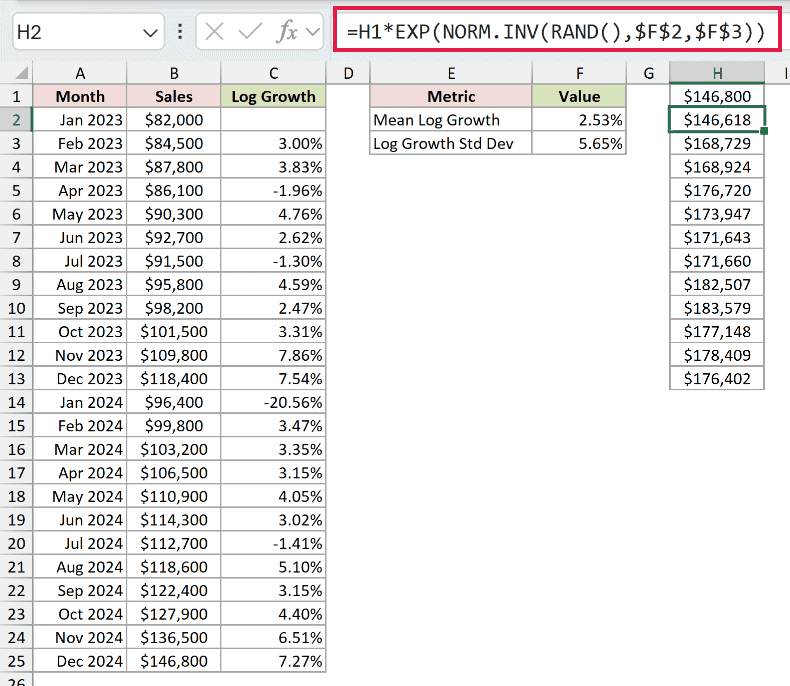790x686 pixels.
Task: Click the Enter checkmark icon in formula bar
Action: [x=250, y=32]
